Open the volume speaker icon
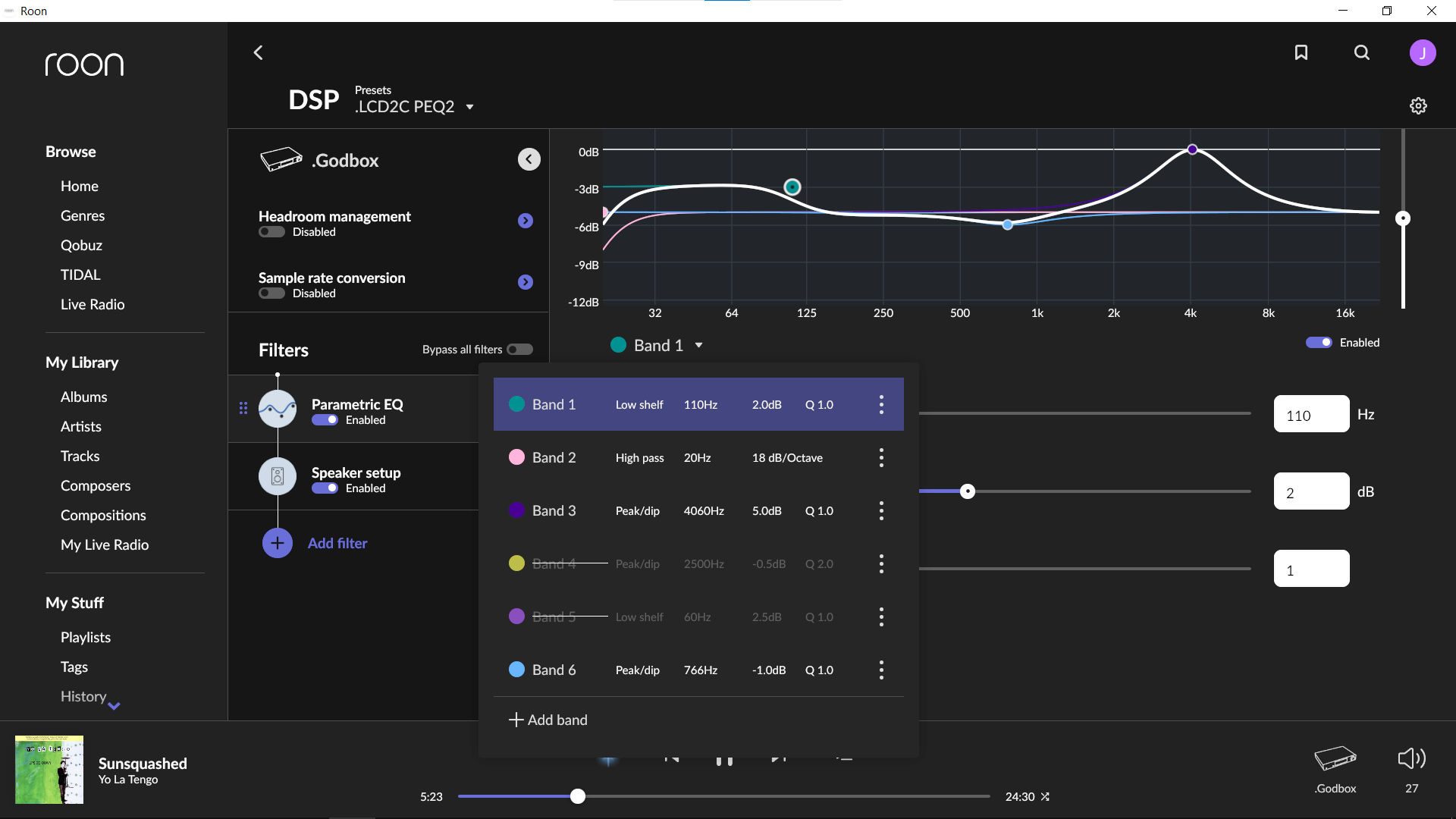This screenshot has height=819, width=1456. [x=1411, y=758]
